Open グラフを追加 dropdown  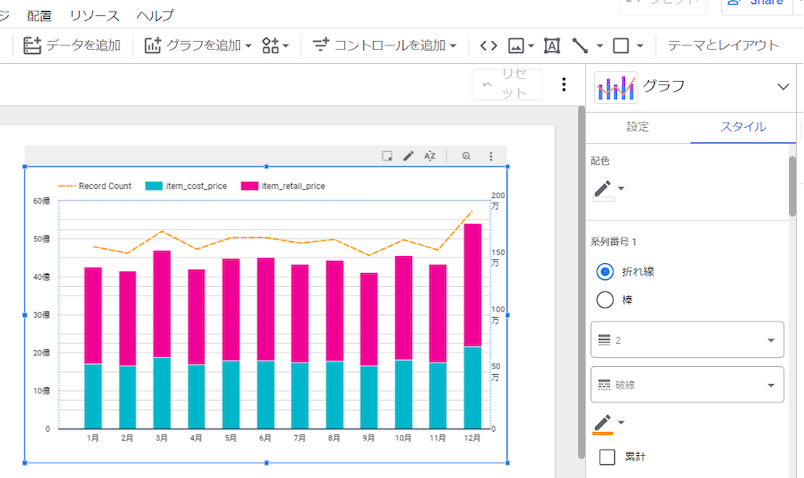pyautogui.click(x=198, y=46)
